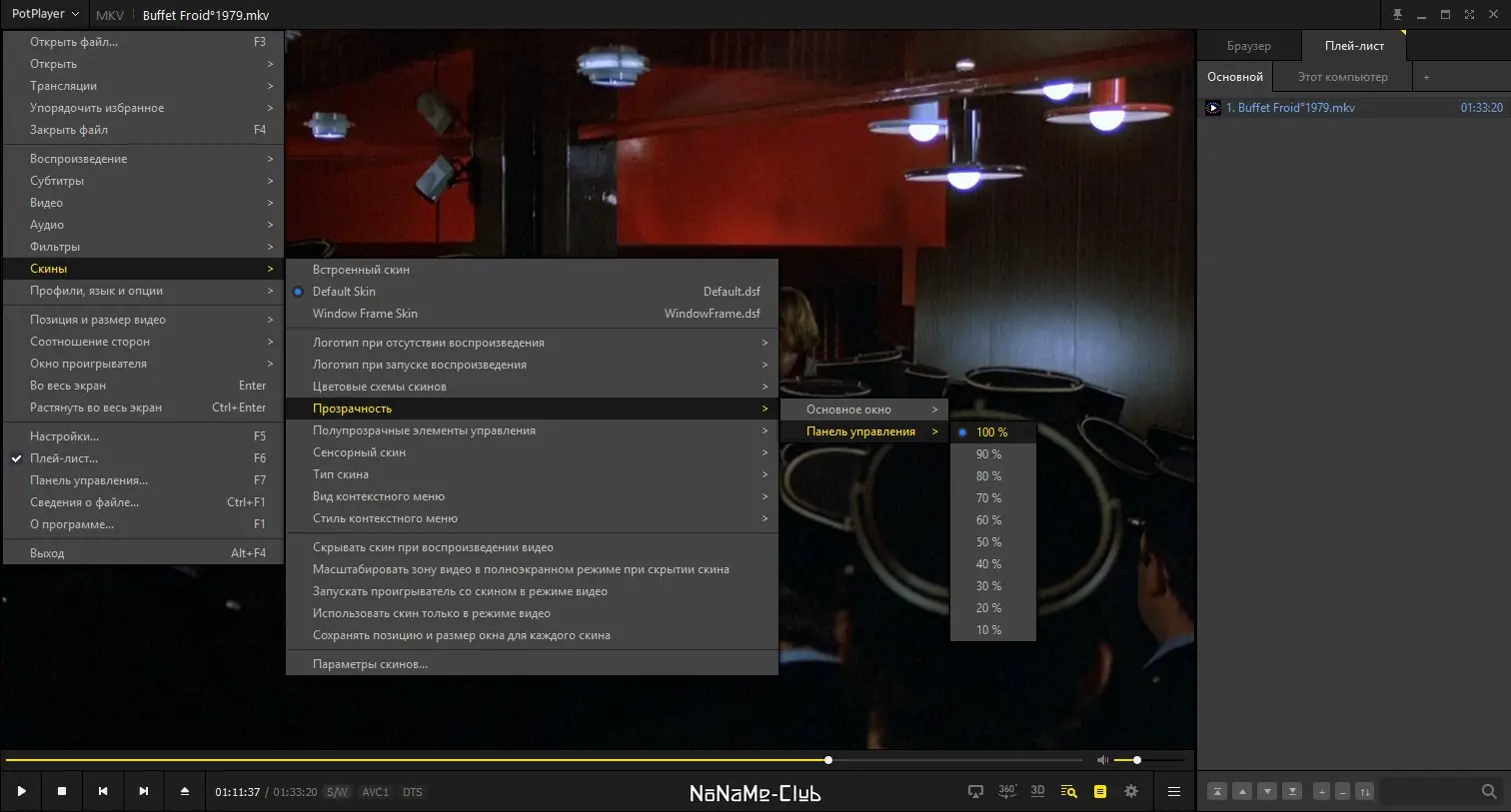The image size is (1511, 812).
Task: Open settings via the gear icon
Action: point(1131,791)
